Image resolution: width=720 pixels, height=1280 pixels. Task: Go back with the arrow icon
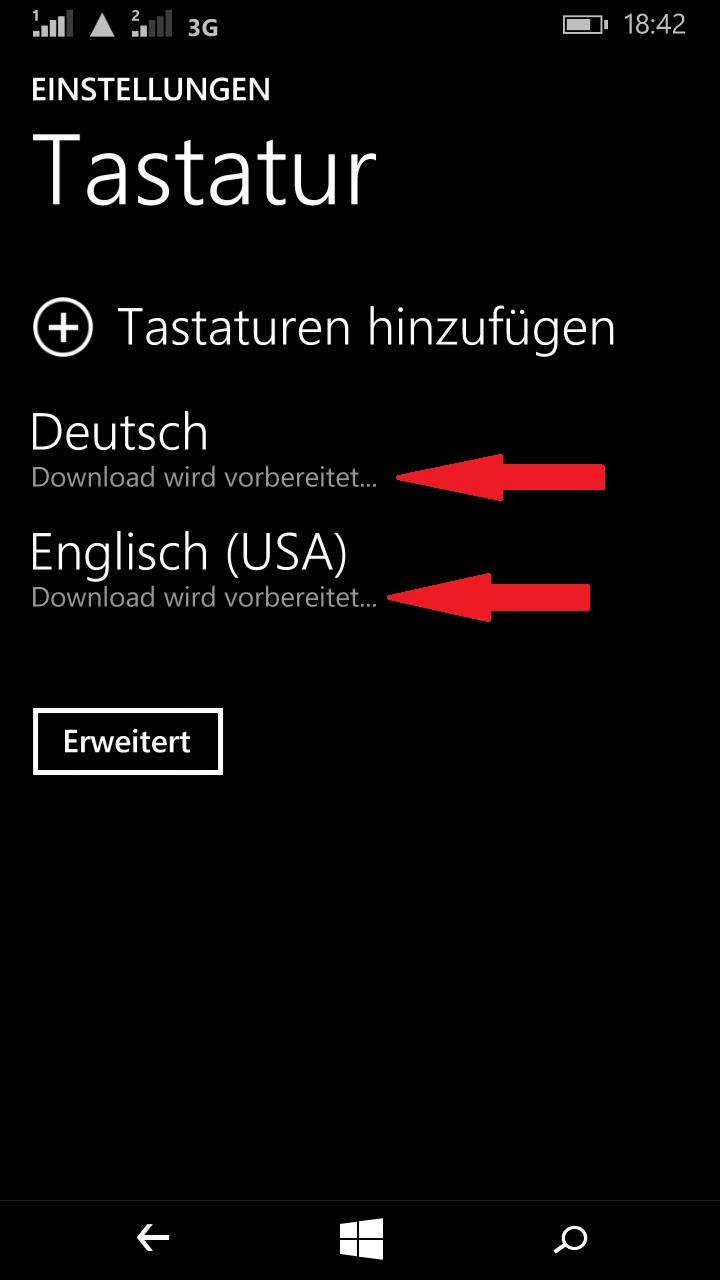pos(153,1240)
